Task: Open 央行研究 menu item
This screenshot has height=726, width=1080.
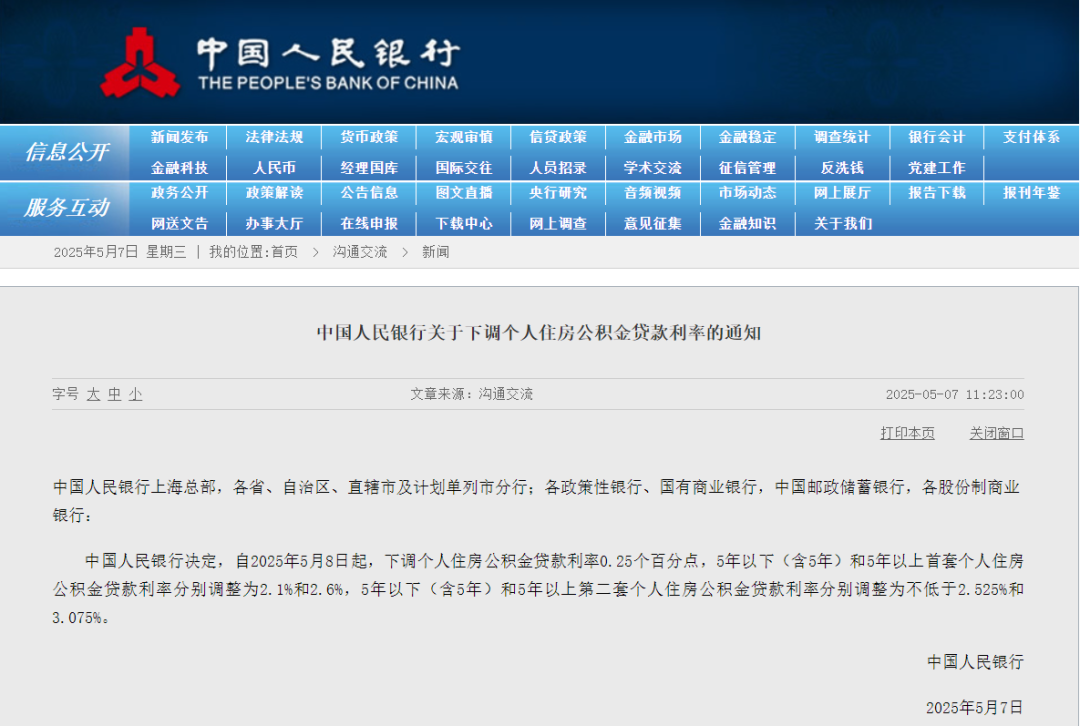Action: tap(558, 193)
